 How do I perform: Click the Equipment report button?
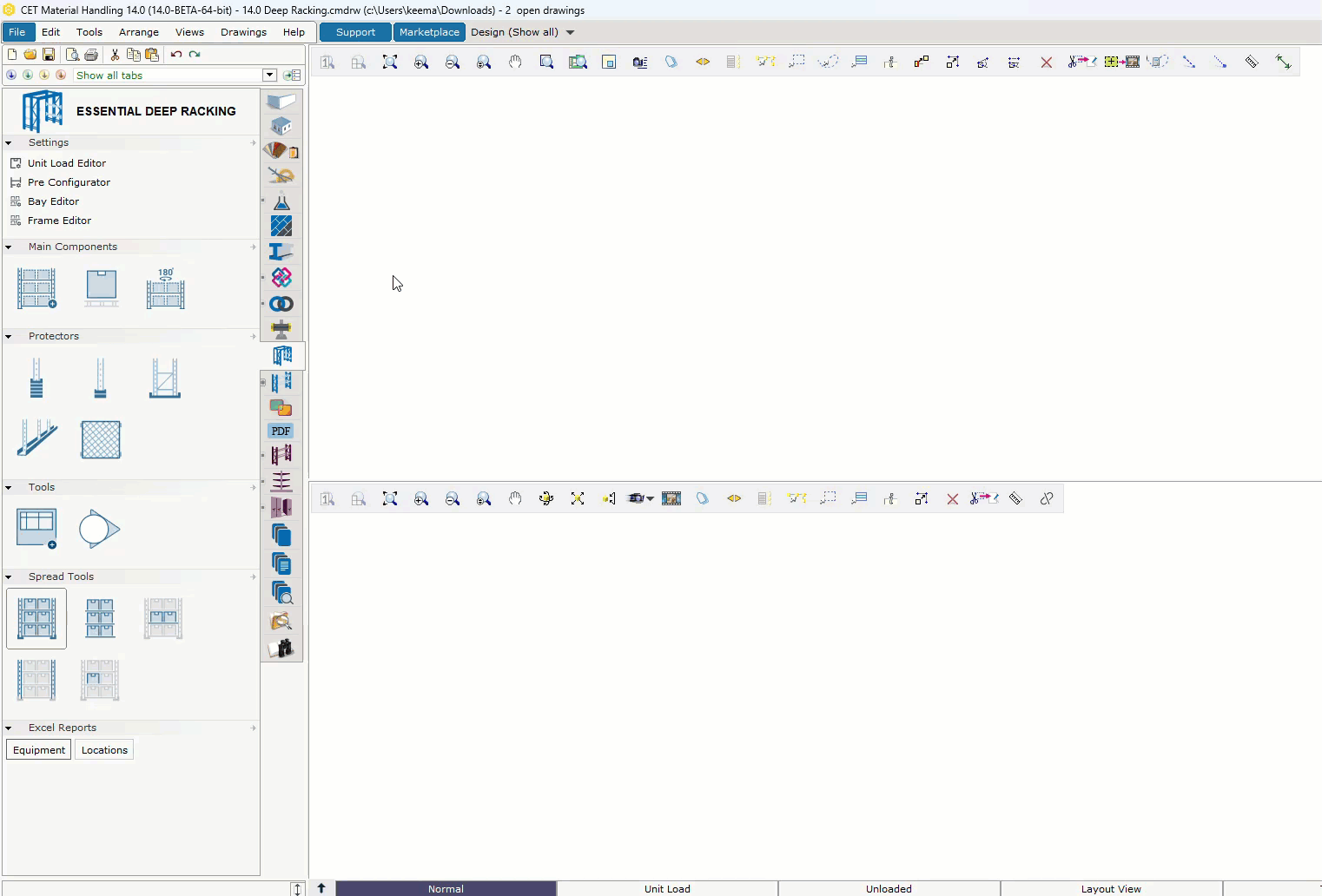tap(39, 750)
